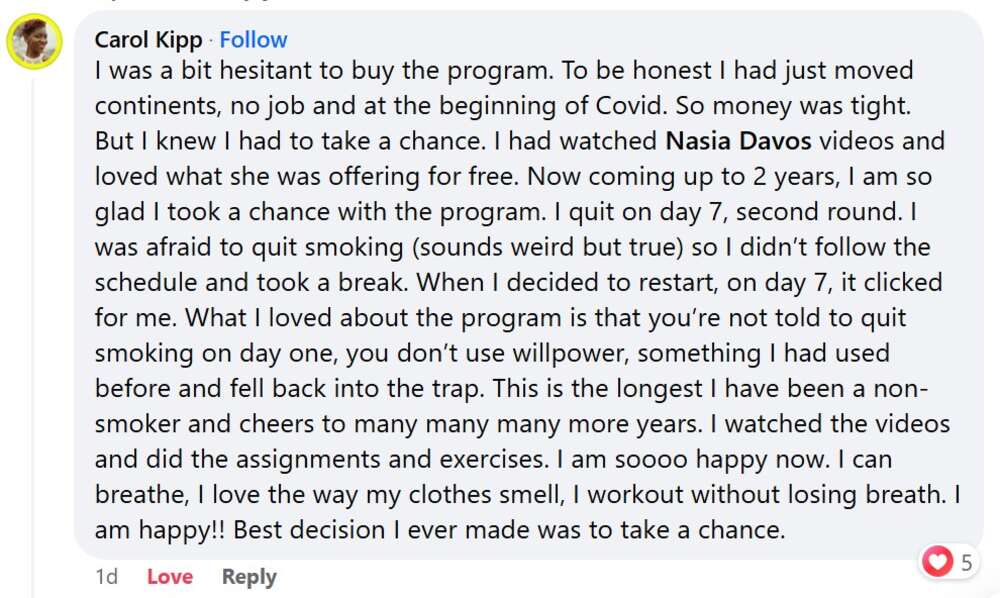This screenshot has width=1000, height=598.
Task: Reply to Carol Kipp's comment
Action: pyautogui.click(x=249, y=577)
